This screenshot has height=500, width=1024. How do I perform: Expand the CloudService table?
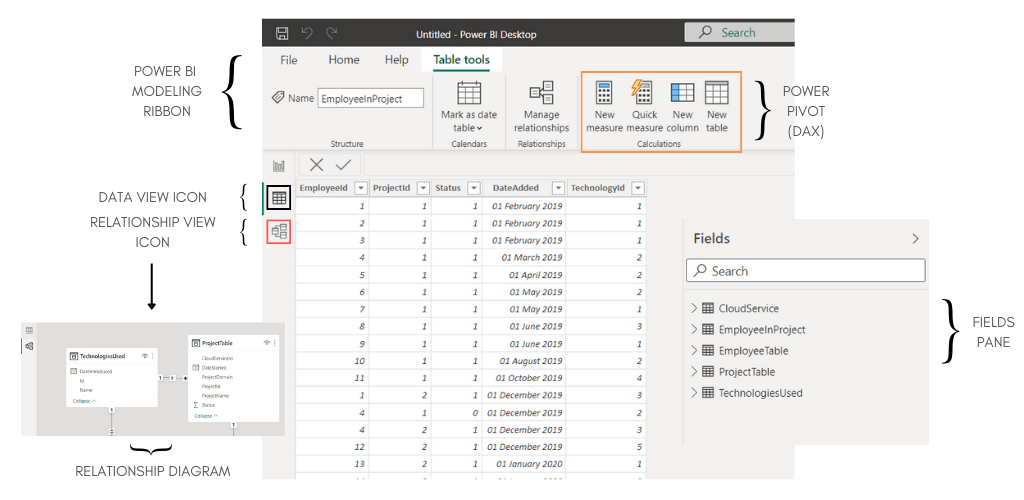coord(694,308)
